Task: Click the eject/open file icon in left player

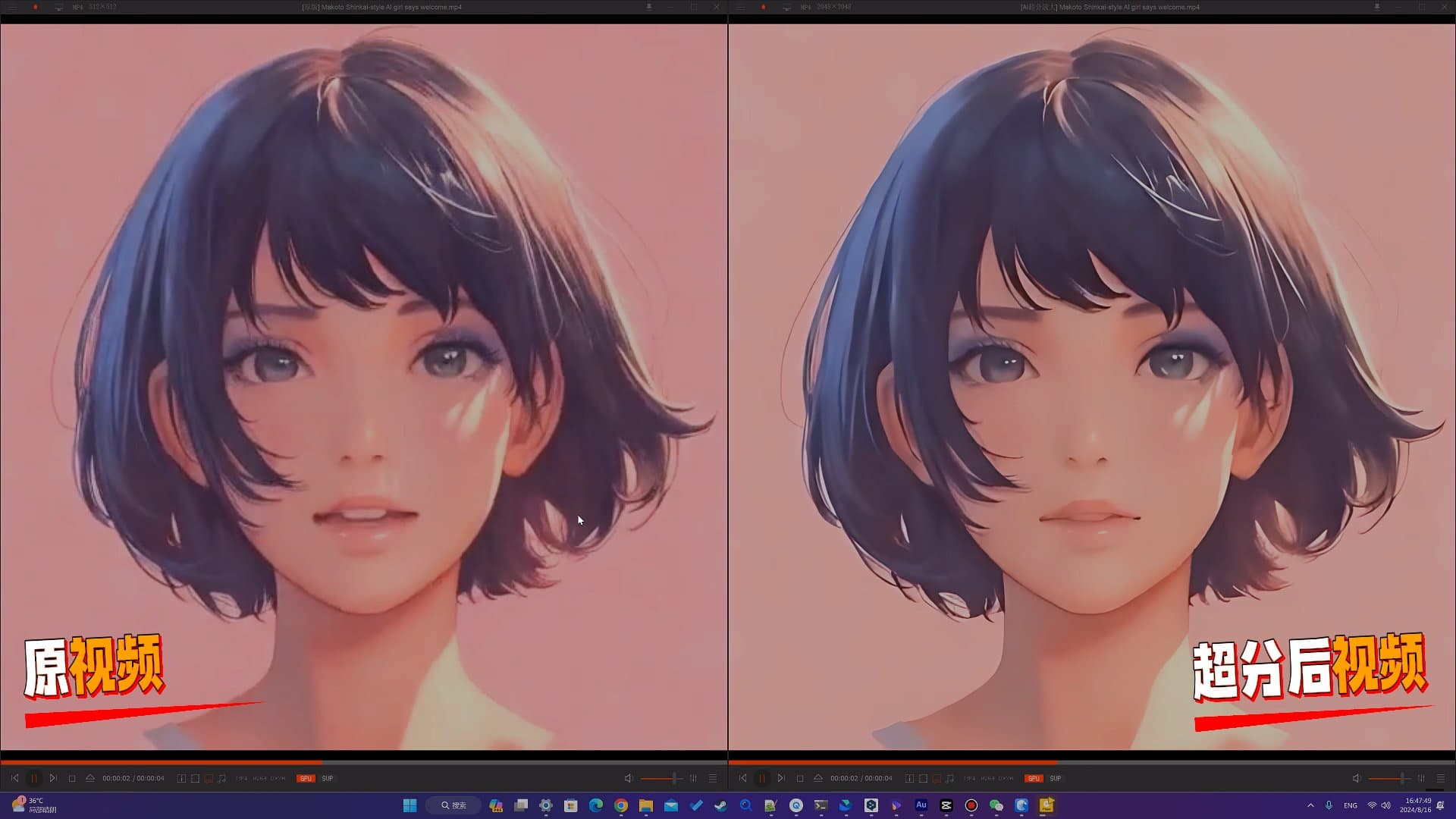Action: pyautogui.click(x=89, y=778)
